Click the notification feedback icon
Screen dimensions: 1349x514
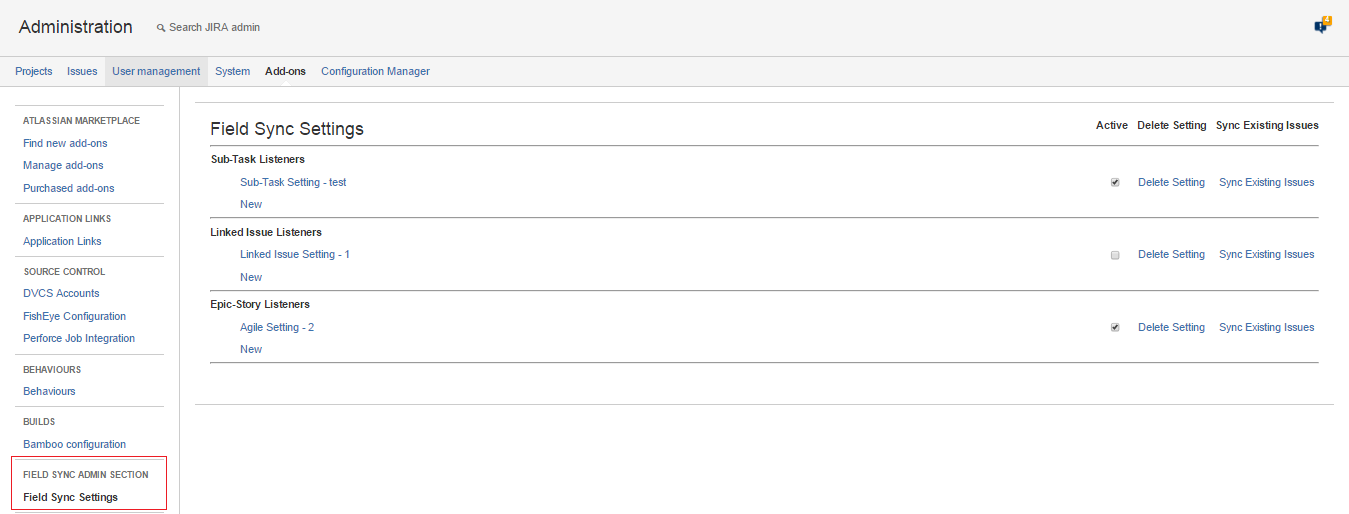tap(1321, 26)
